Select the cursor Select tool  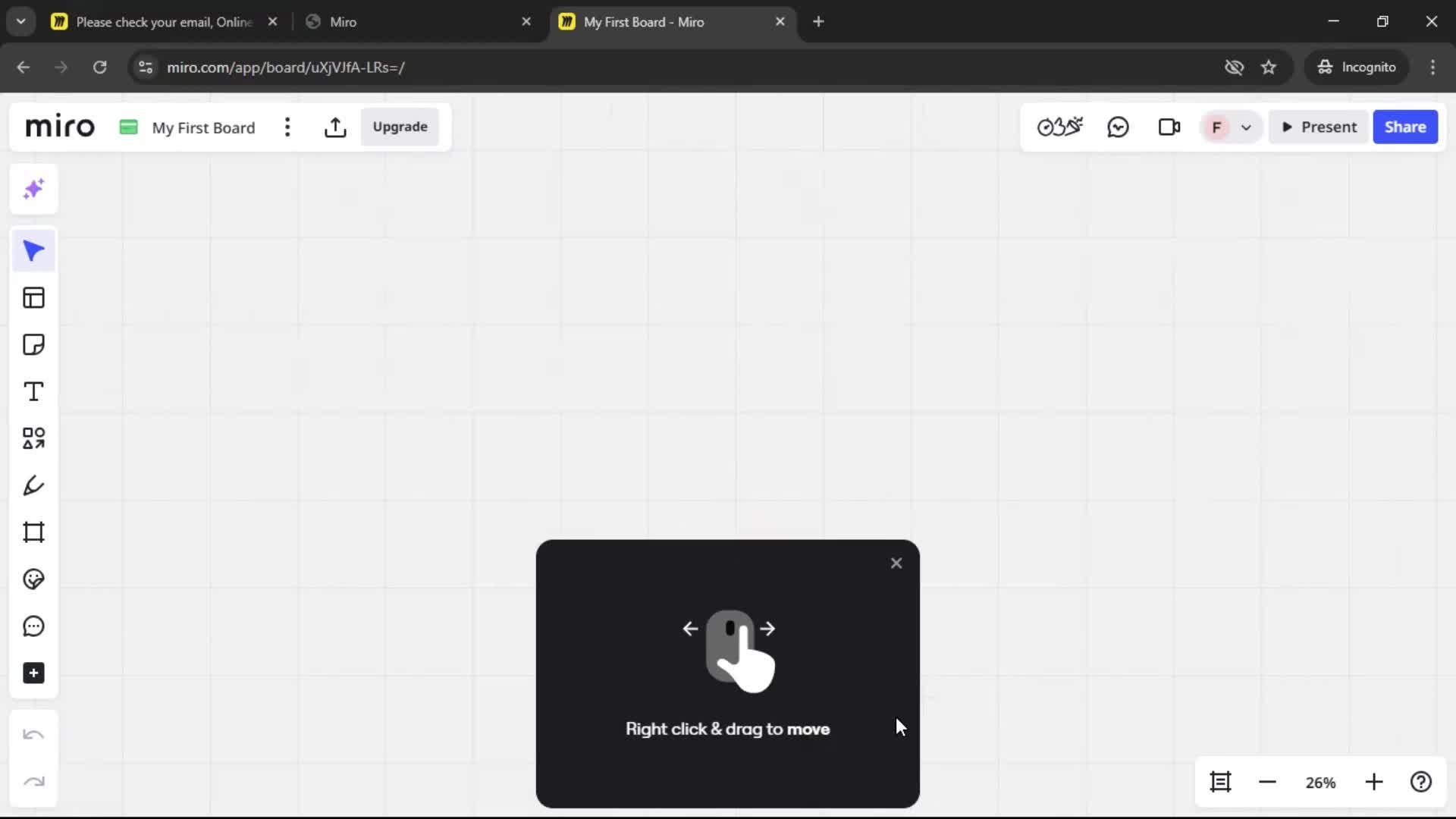[33, 251]
